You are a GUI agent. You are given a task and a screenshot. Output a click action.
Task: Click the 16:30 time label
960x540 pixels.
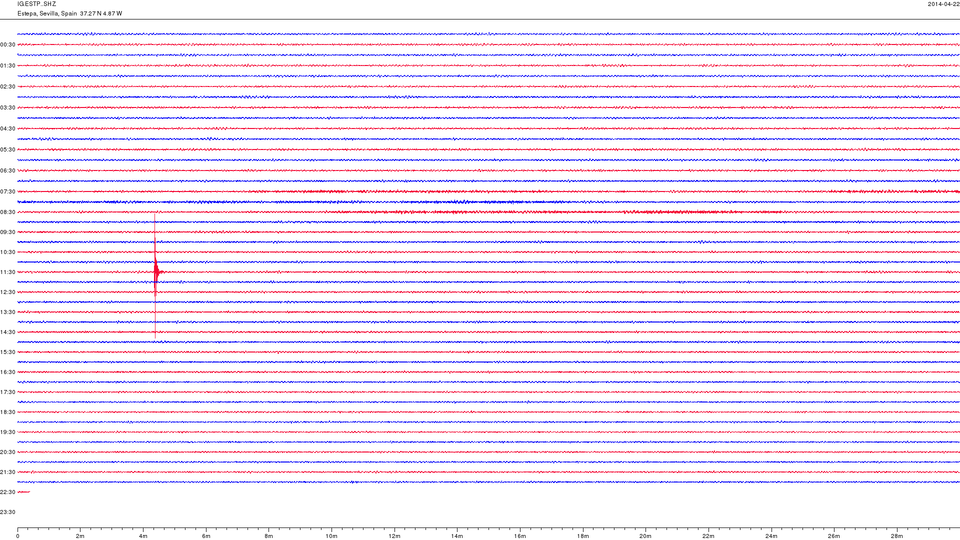point(8,372)
